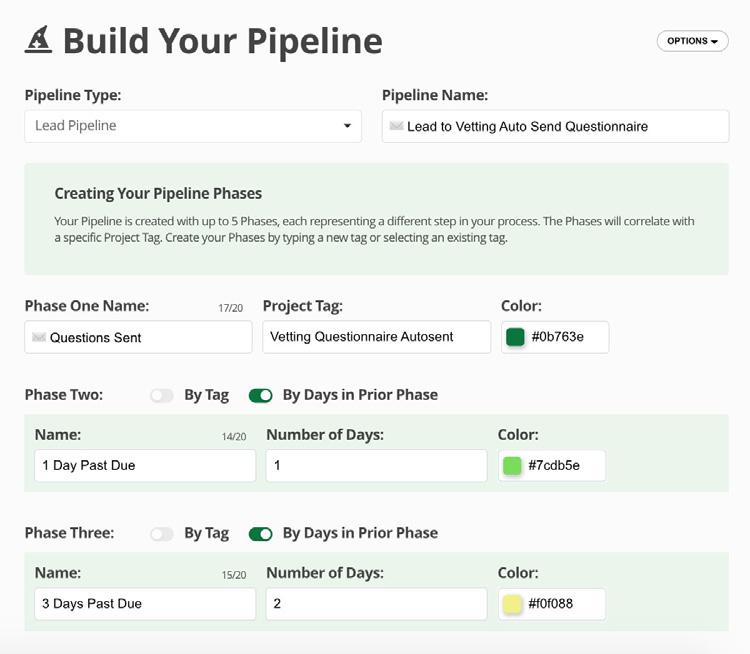Click the Phase Two Name field with 1 Day Past Due
Image resolution: width=750 pixels, height=654 pixels.
pos(145,466)
